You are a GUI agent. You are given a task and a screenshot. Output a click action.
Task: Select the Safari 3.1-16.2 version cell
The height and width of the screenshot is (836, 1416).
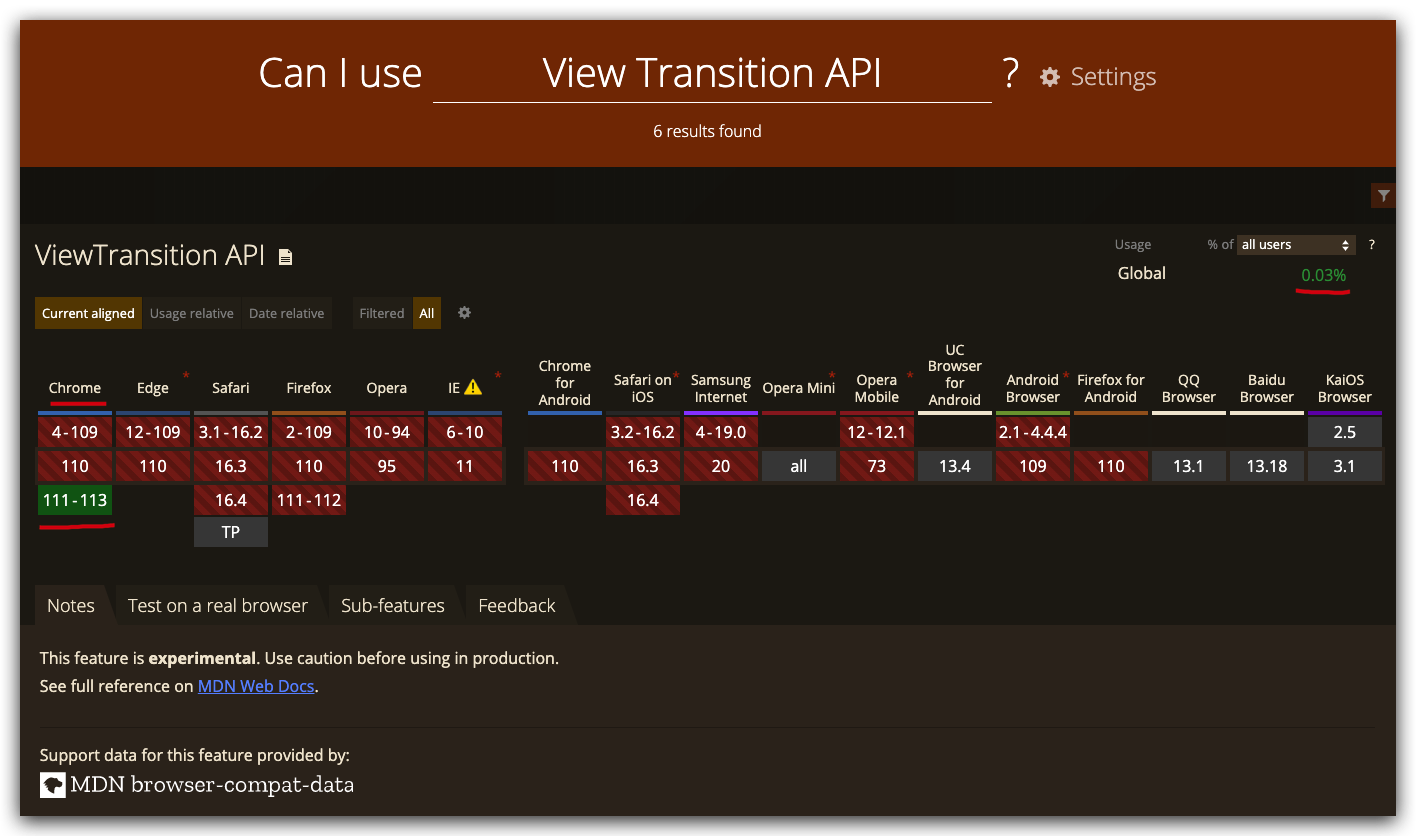pyautogui.click(x=231, y=432)
